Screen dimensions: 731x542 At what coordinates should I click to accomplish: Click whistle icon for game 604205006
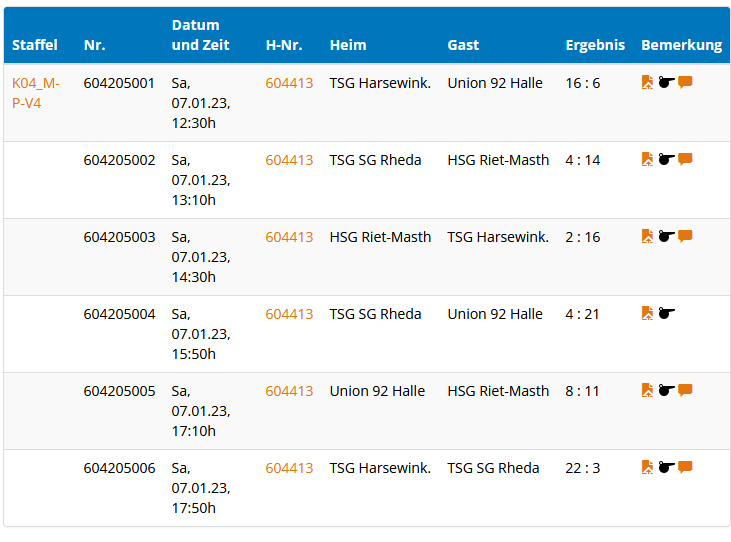coord(666,468)
